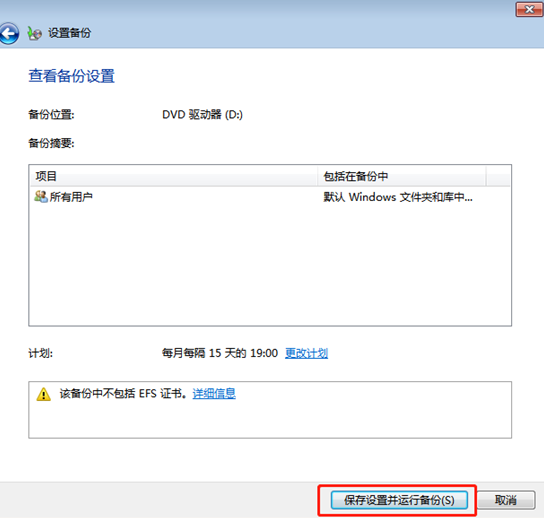
Task: Sort by the 包括在备份中 column header
Action: point(402,176)
